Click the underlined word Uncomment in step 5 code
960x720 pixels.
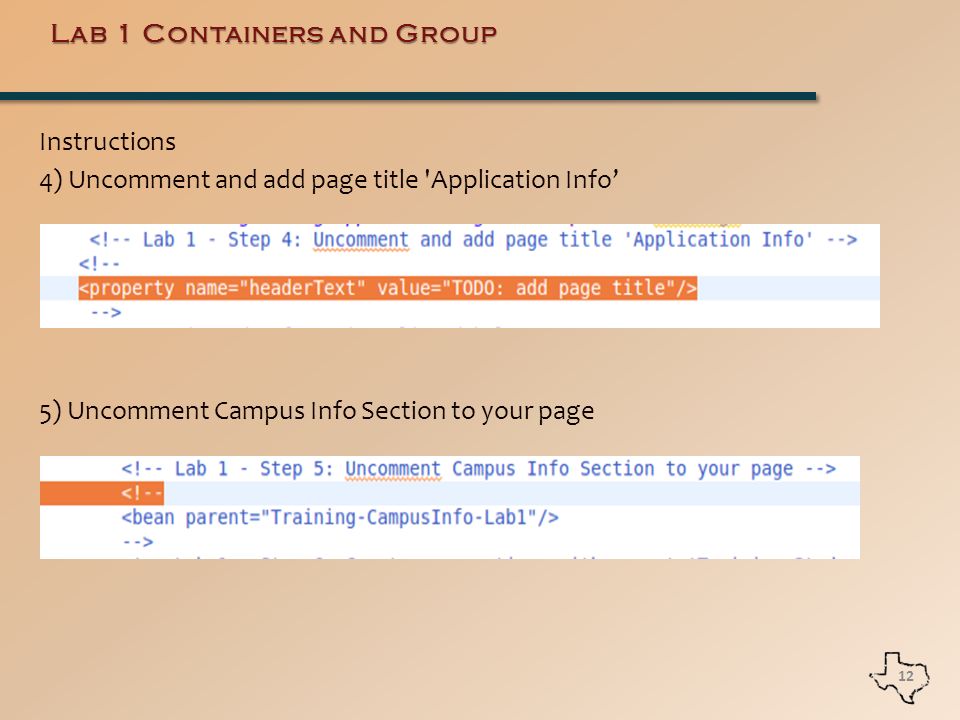tap(392, 469)
